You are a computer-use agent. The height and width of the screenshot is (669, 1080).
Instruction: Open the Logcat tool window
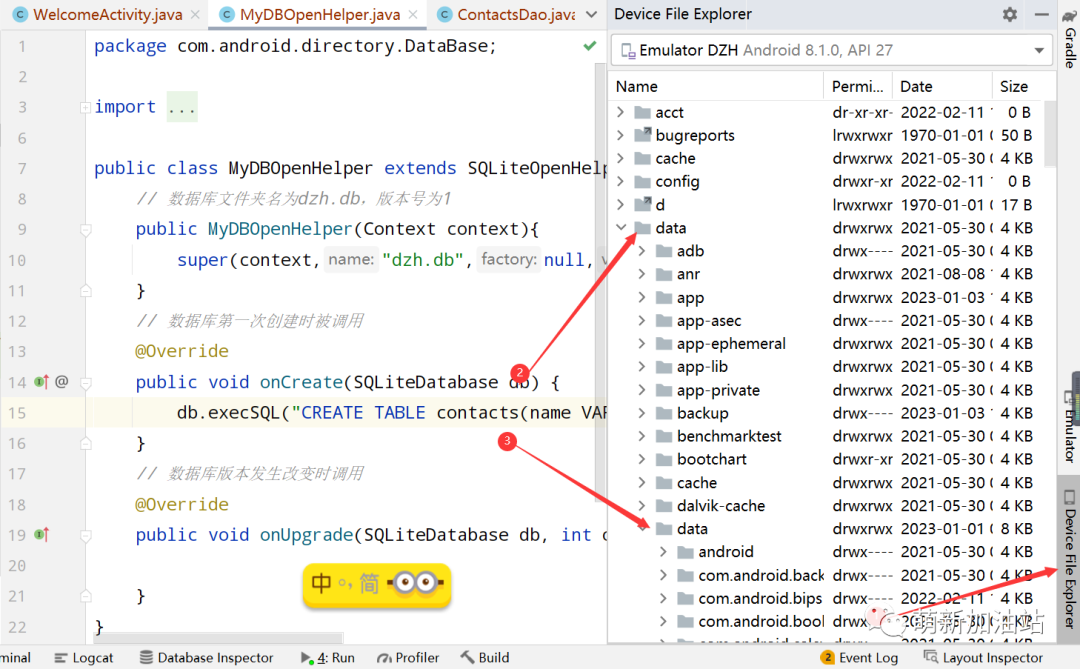[x=83, y=658]
